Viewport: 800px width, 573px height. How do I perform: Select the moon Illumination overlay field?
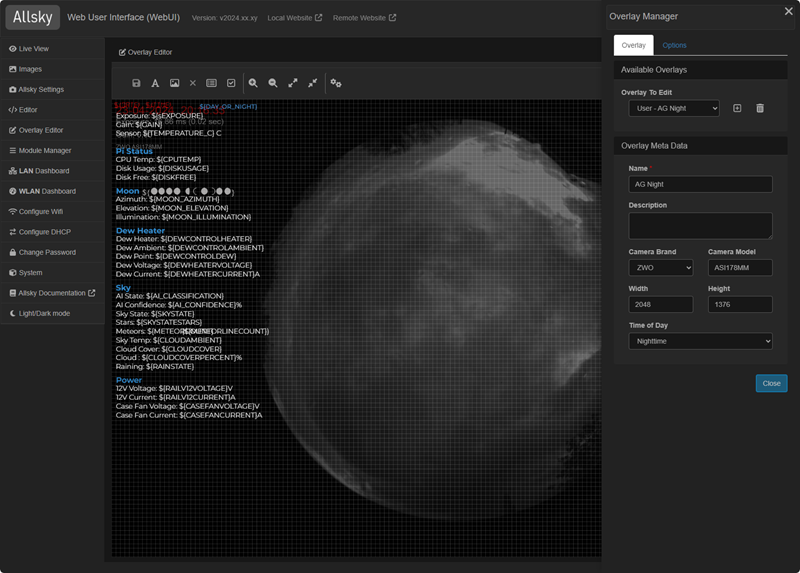183,217
